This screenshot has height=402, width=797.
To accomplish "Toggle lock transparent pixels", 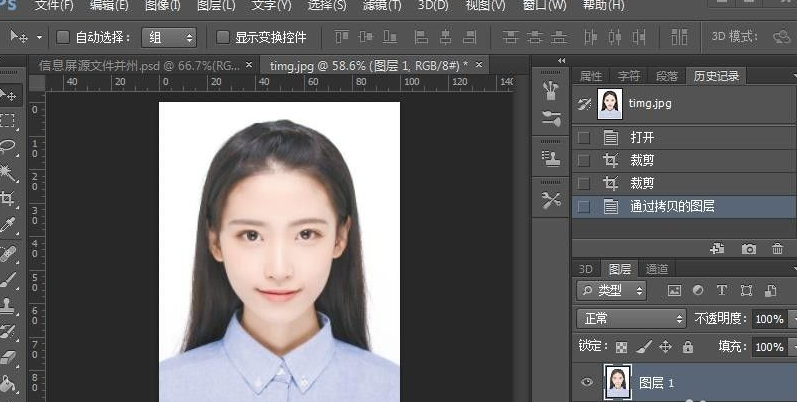I will click(621, 347).
